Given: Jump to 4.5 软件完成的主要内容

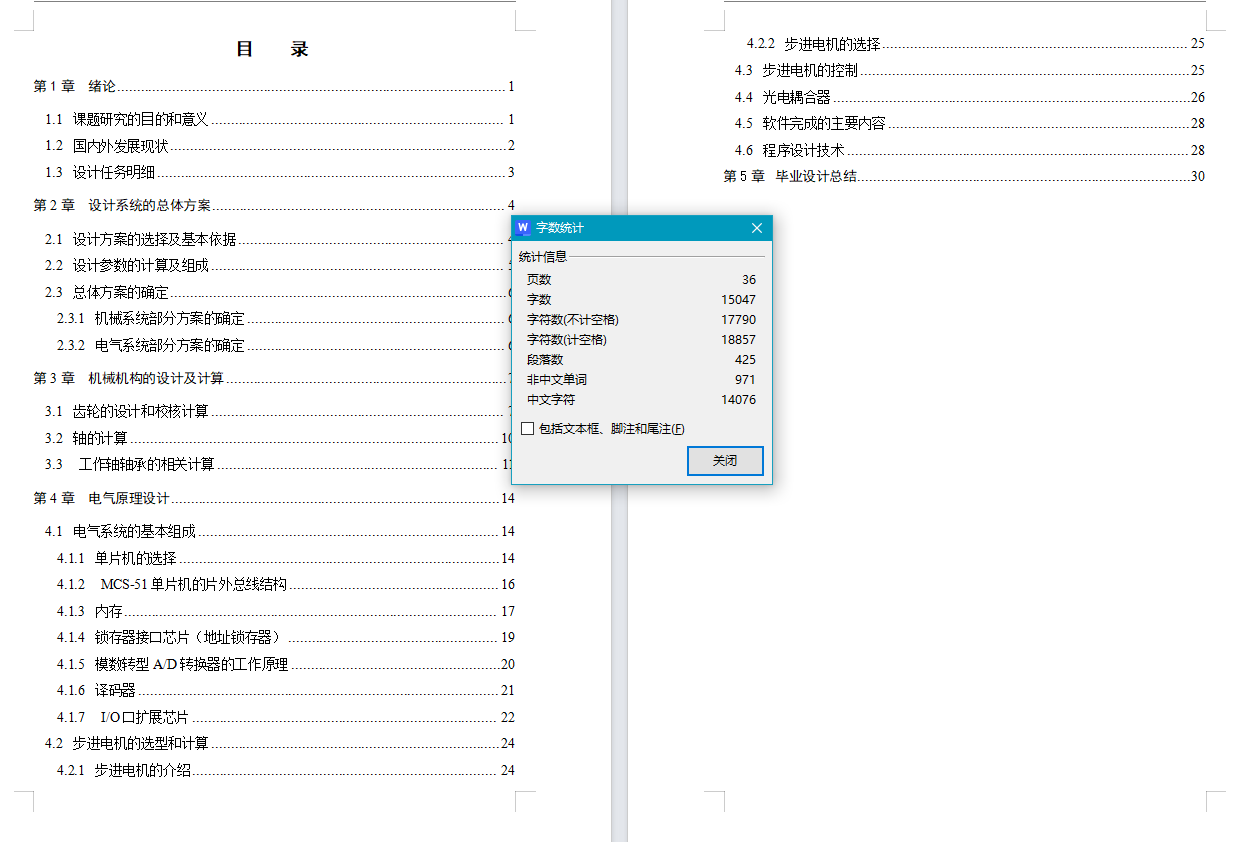Looking at the screenshot, I should [970, 123].
